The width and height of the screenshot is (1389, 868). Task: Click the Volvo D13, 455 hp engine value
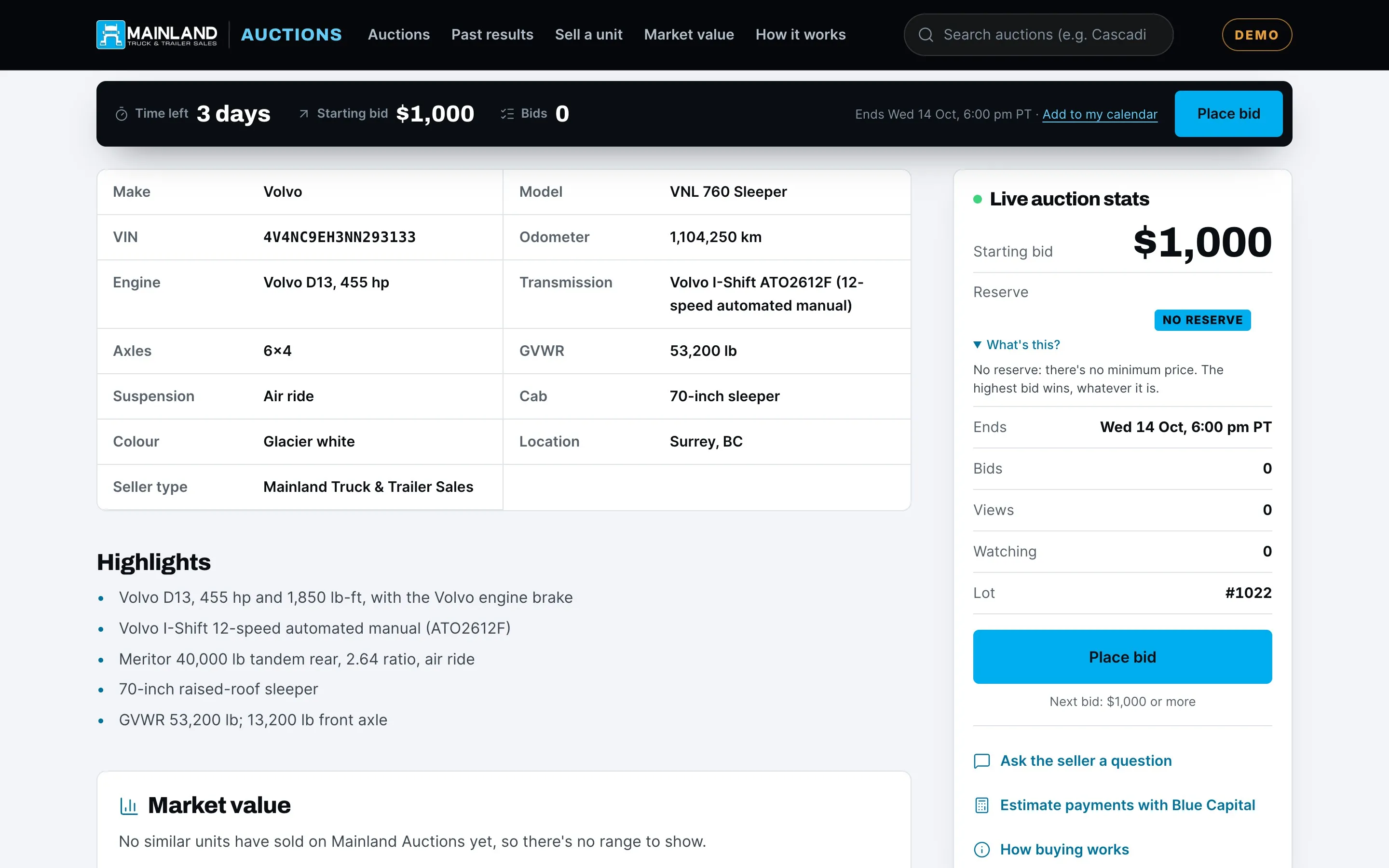click(326, 283)
